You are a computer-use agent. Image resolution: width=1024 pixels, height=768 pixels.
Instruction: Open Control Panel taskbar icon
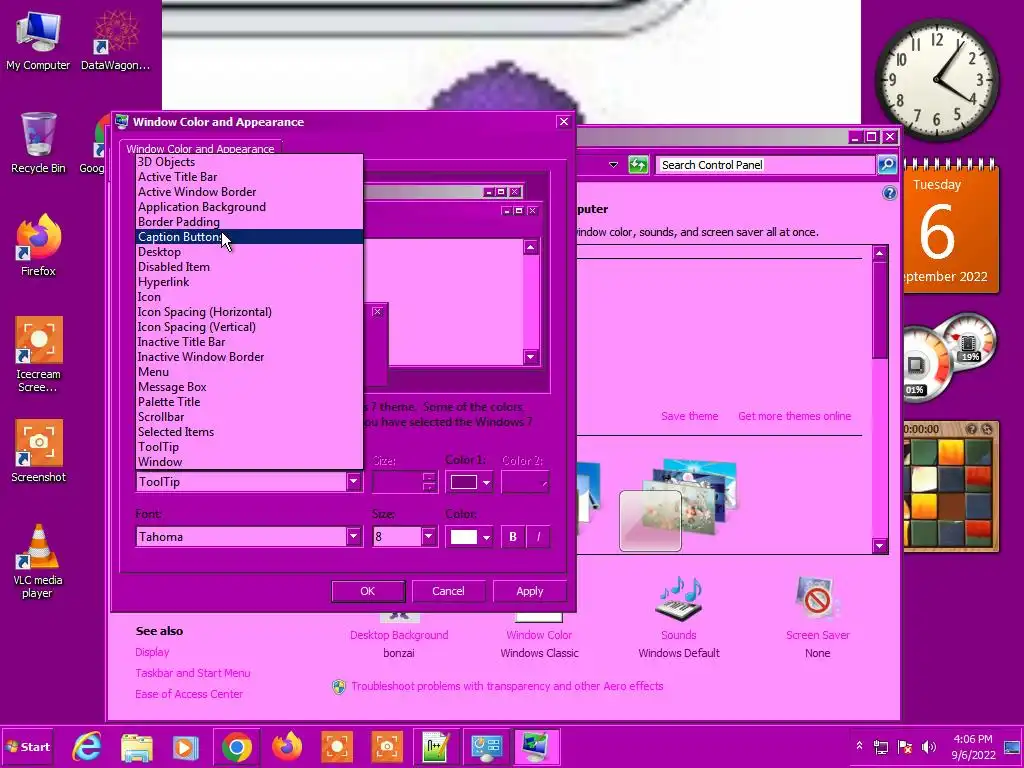click(x=487, y=746)
